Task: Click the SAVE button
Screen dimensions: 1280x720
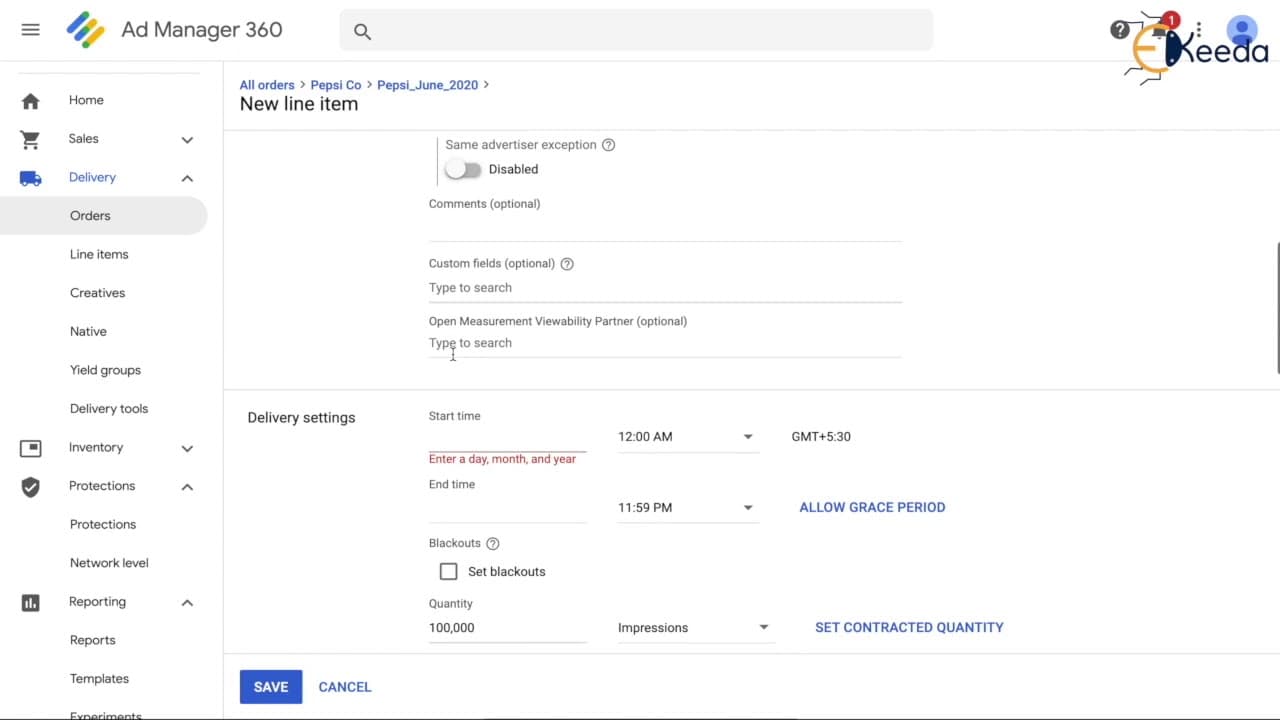Action: click(x=271, y=687)
